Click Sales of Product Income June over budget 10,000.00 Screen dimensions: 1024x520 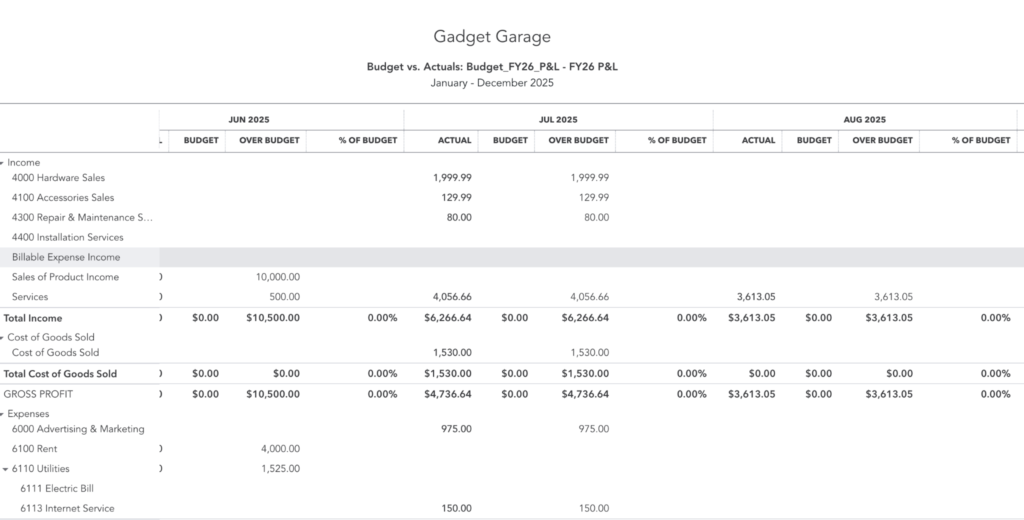(x=278, y=277)
